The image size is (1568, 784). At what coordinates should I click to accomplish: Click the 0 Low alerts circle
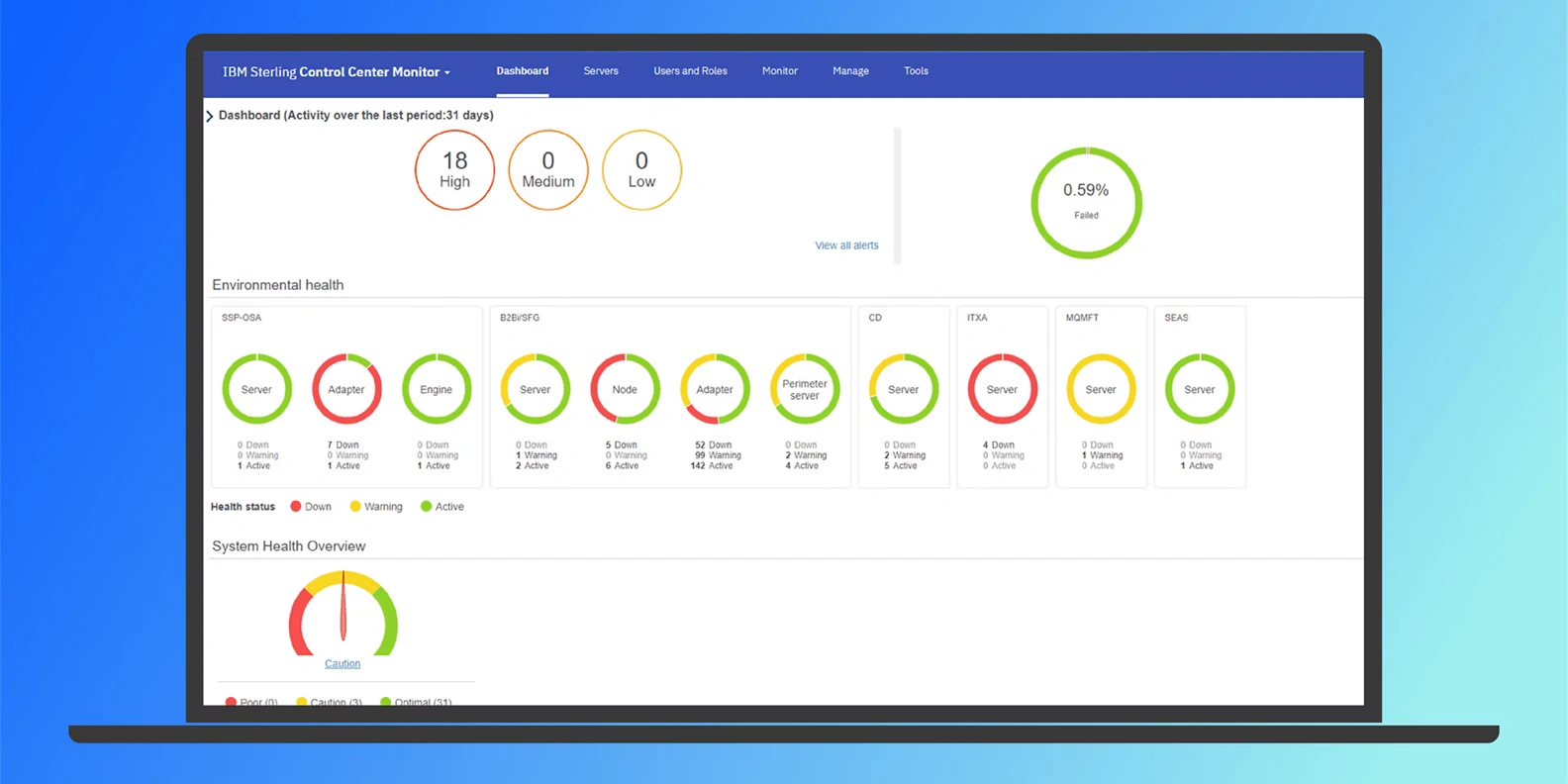641,170
